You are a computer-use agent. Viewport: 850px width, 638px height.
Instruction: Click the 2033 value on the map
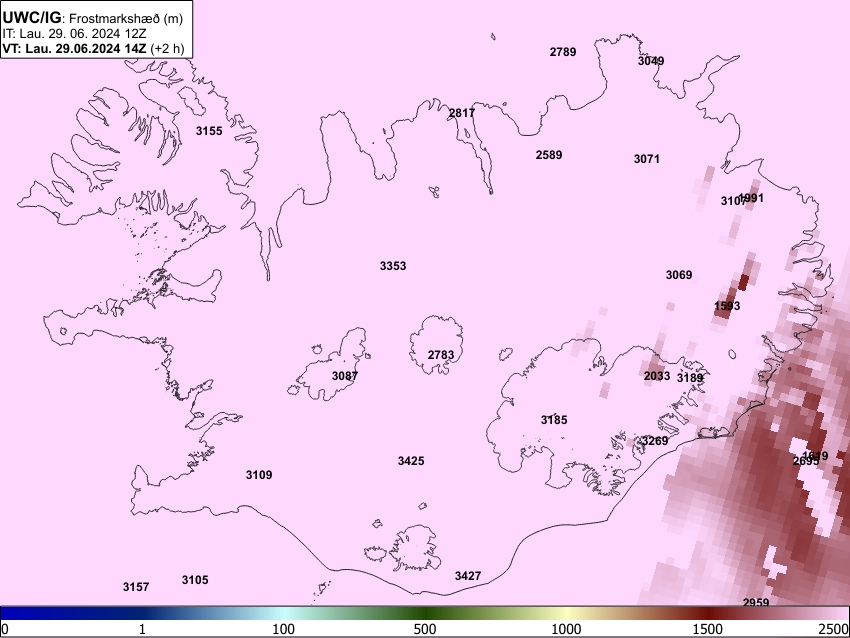[x=657, y=376]
